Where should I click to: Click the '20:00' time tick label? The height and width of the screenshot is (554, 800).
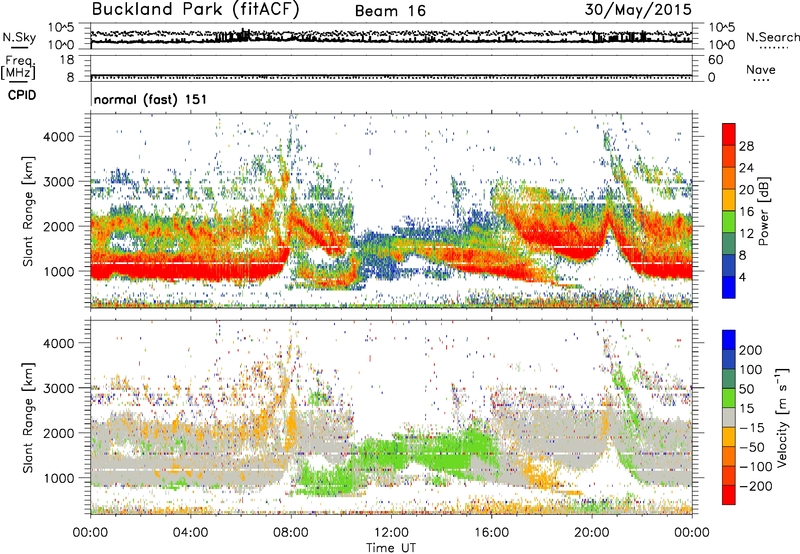592,533
